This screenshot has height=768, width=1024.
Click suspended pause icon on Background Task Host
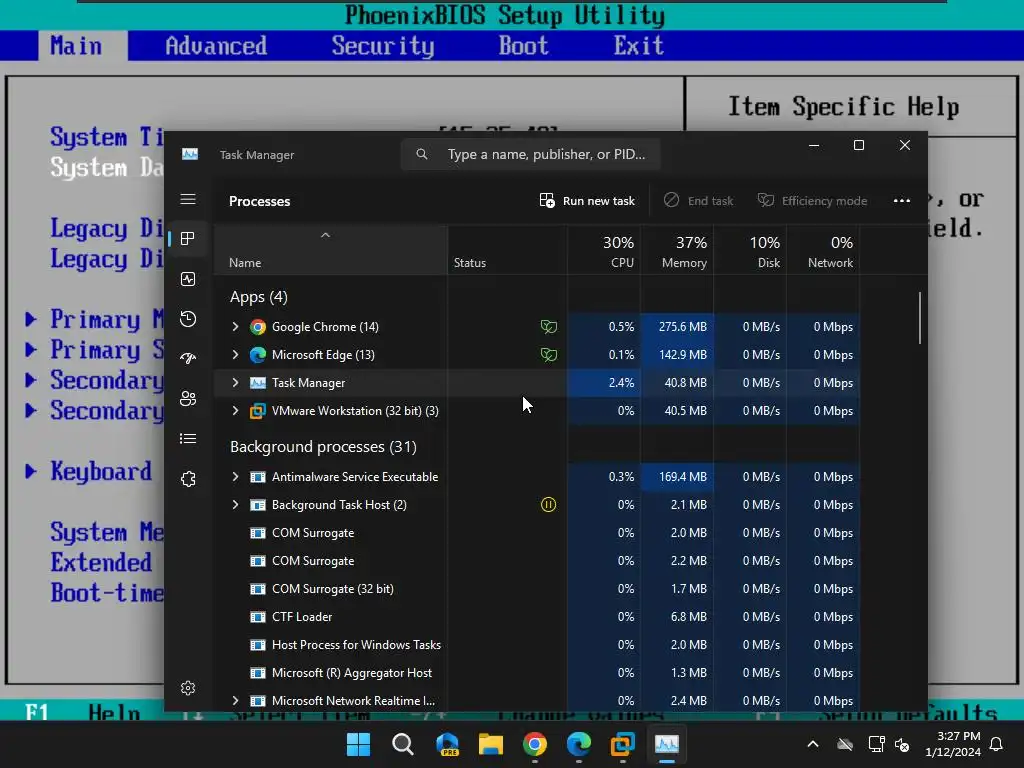click(549, 505)
